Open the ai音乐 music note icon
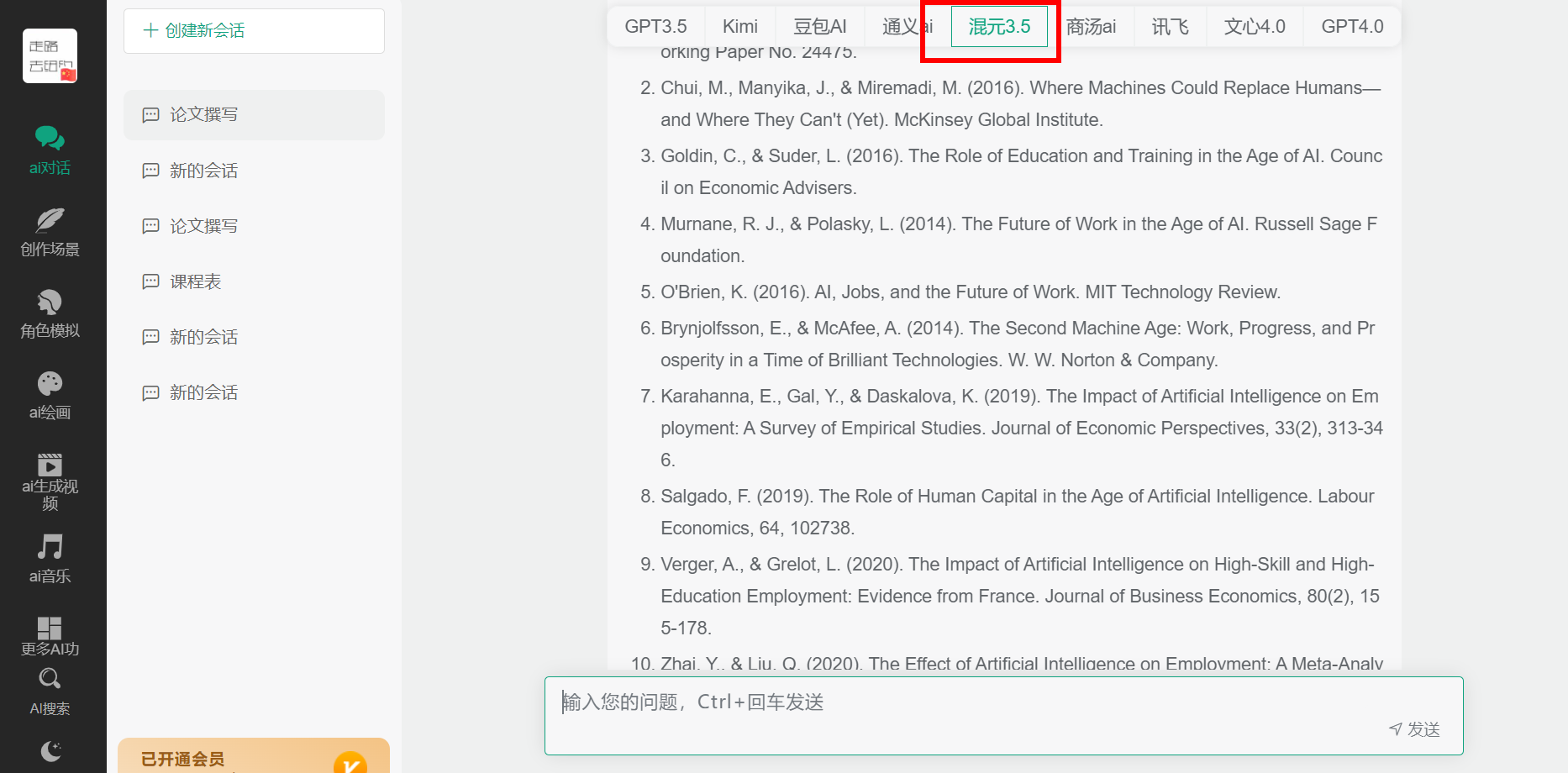The height and width of the screenshot is (773, 1568). [x=50, y=547]
